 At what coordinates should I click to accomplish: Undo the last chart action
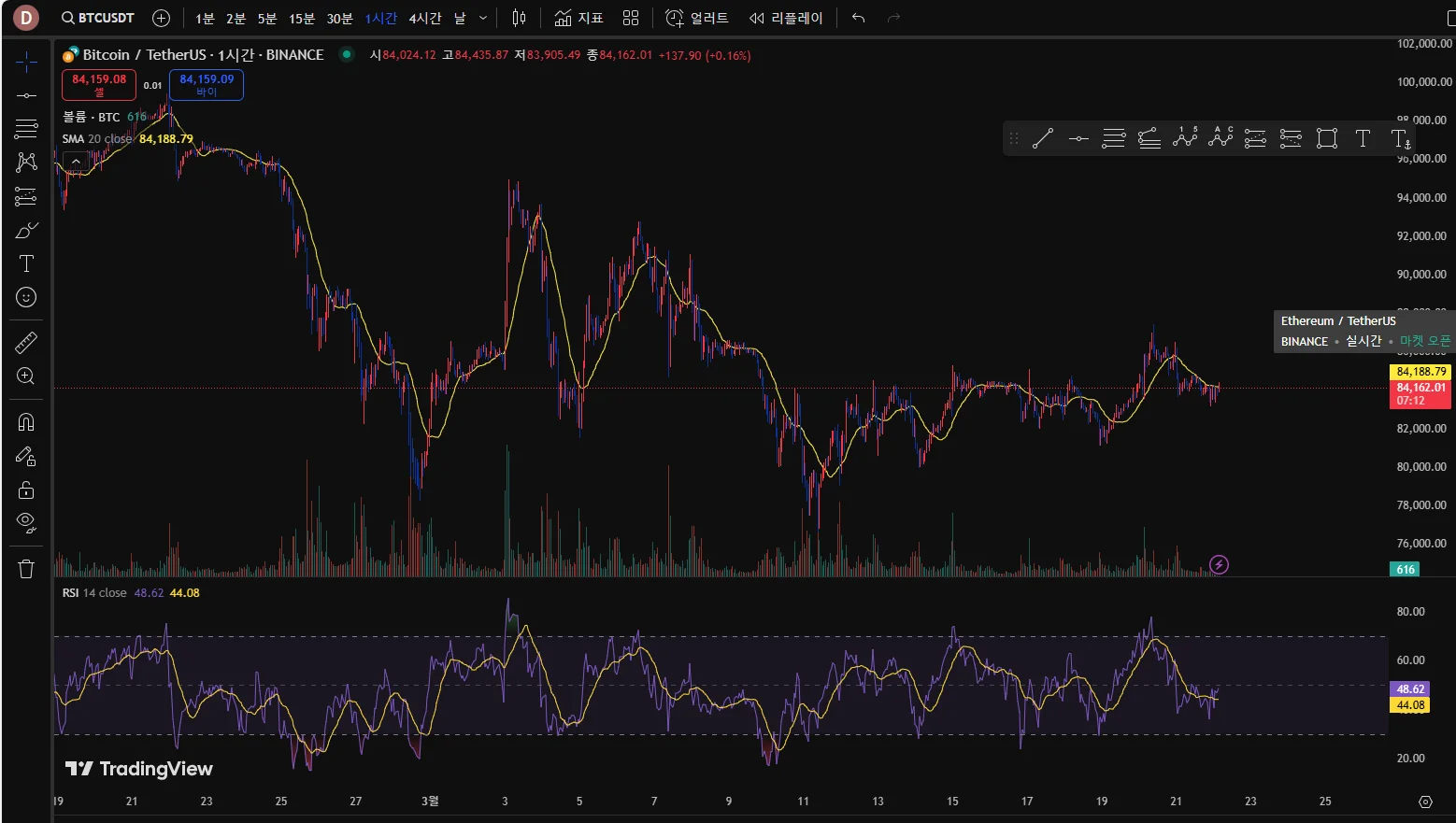[x=859, y=18]
